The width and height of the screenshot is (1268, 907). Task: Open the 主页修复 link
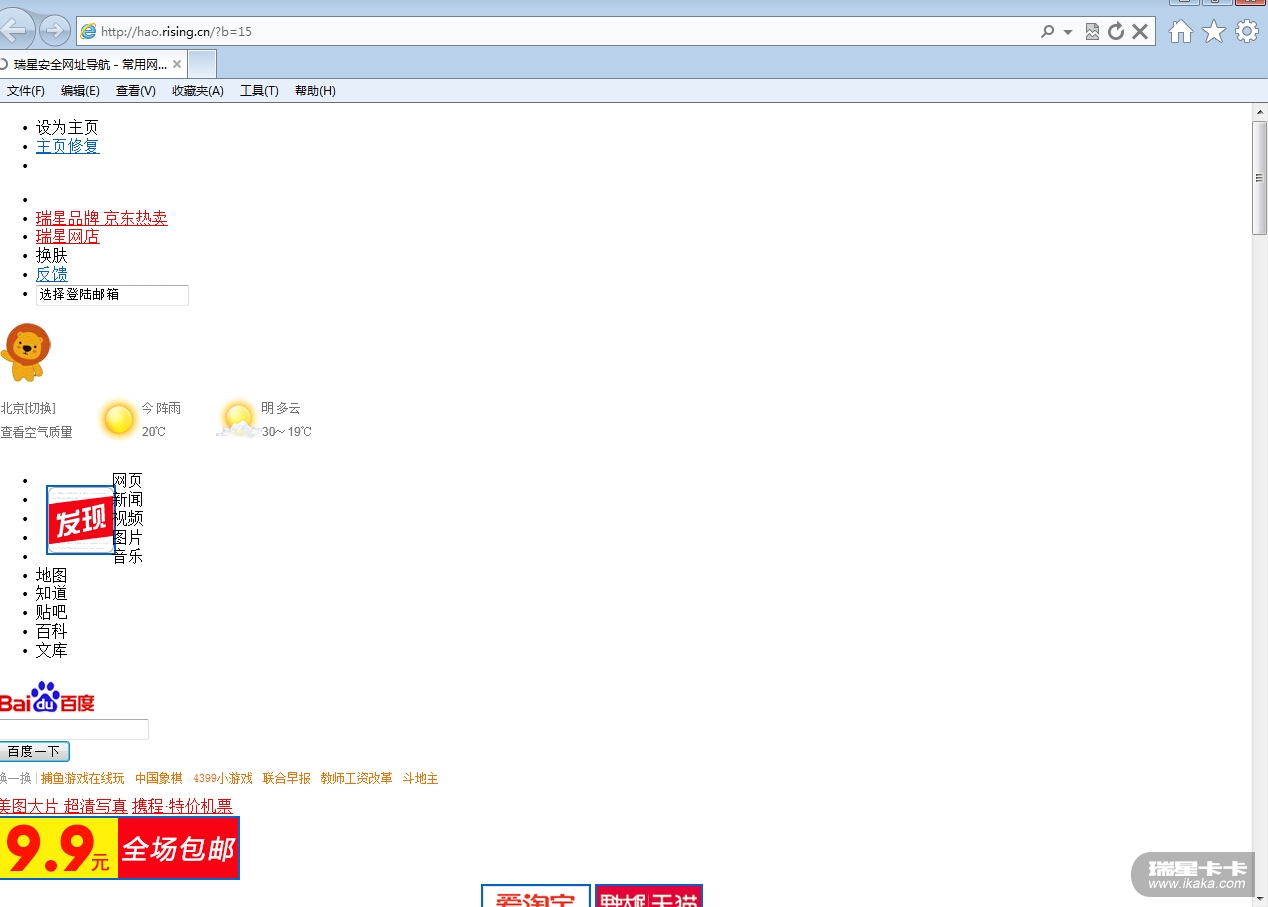(68, 147)
